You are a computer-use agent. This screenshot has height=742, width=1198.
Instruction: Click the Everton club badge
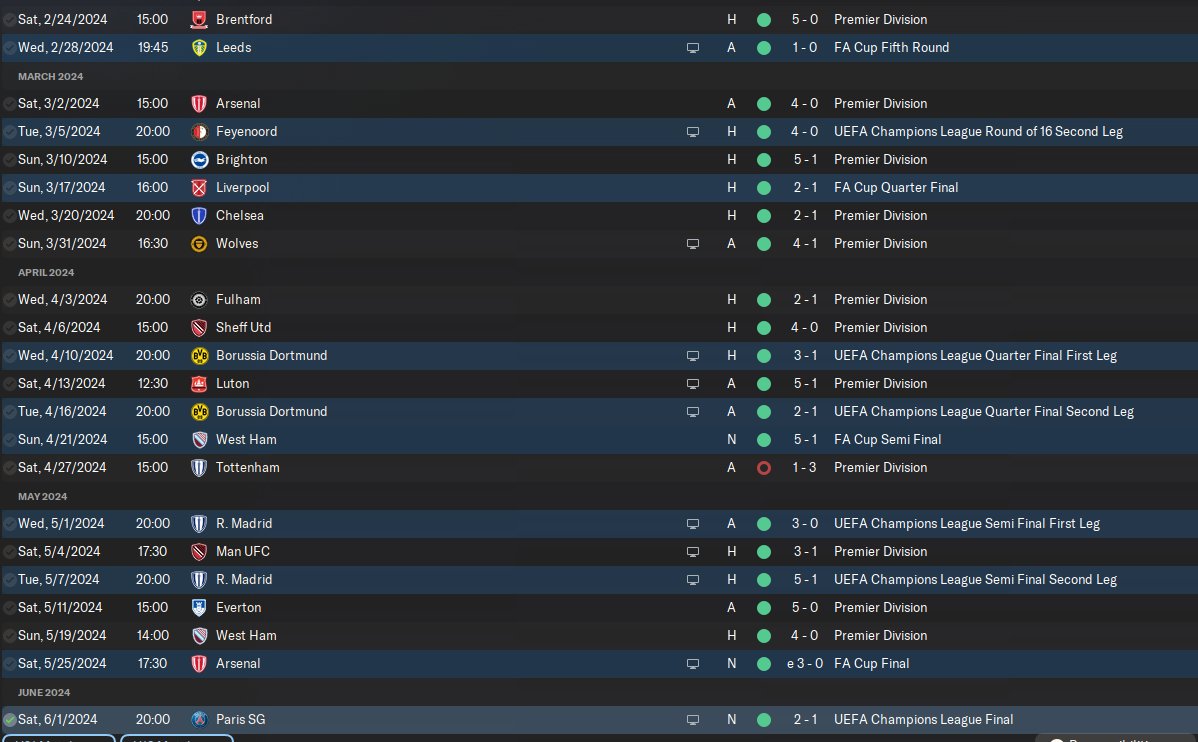[x=199, y=608]
